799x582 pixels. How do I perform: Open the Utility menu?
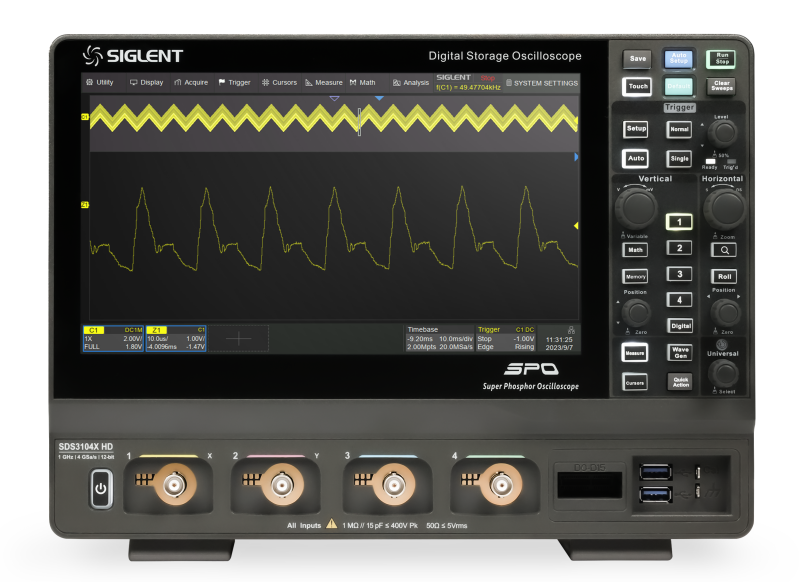coord(100,83)
